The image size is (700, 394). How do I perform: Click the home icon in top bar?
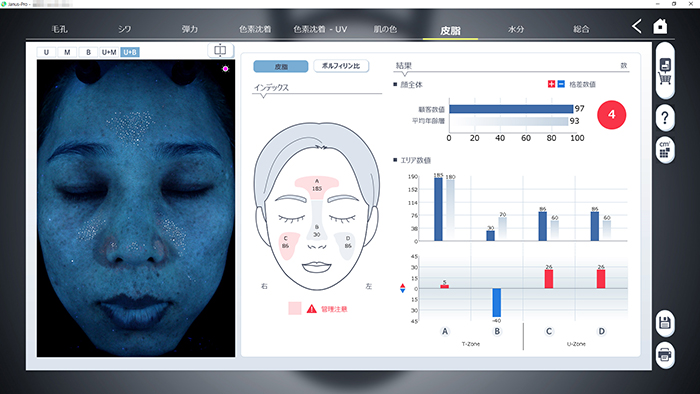point(660,27)
